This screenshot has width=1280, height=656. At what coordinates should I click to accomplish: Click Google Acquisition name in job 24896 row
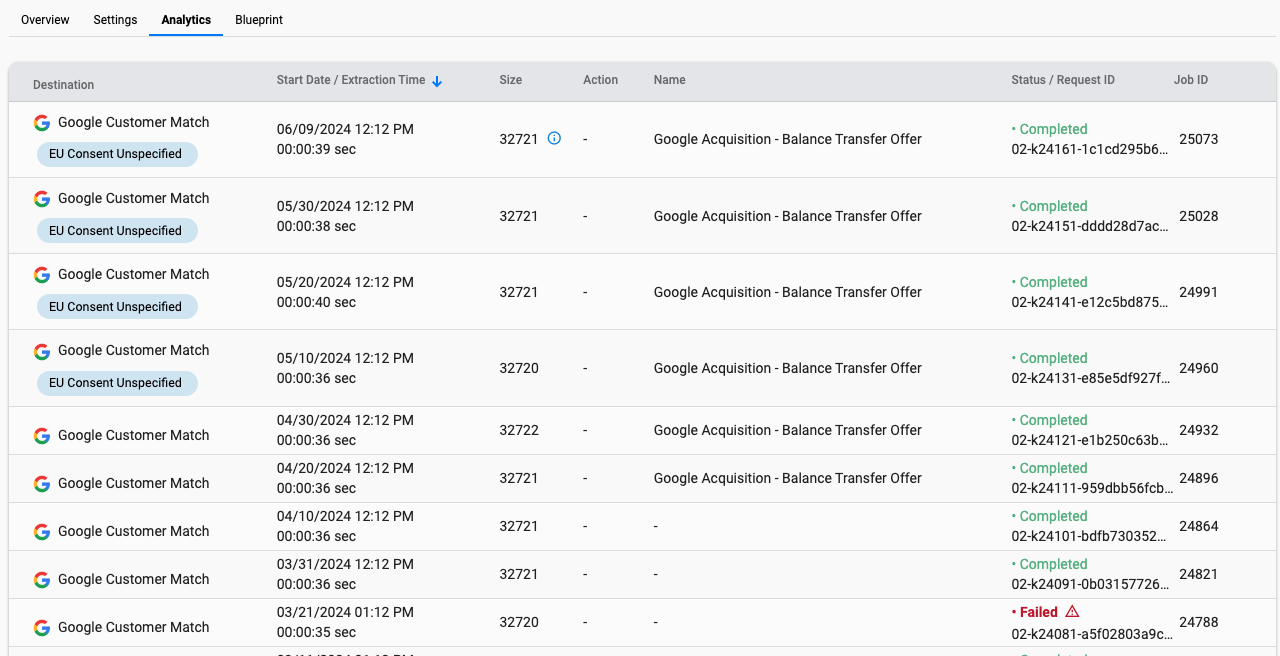pos(788,478)
